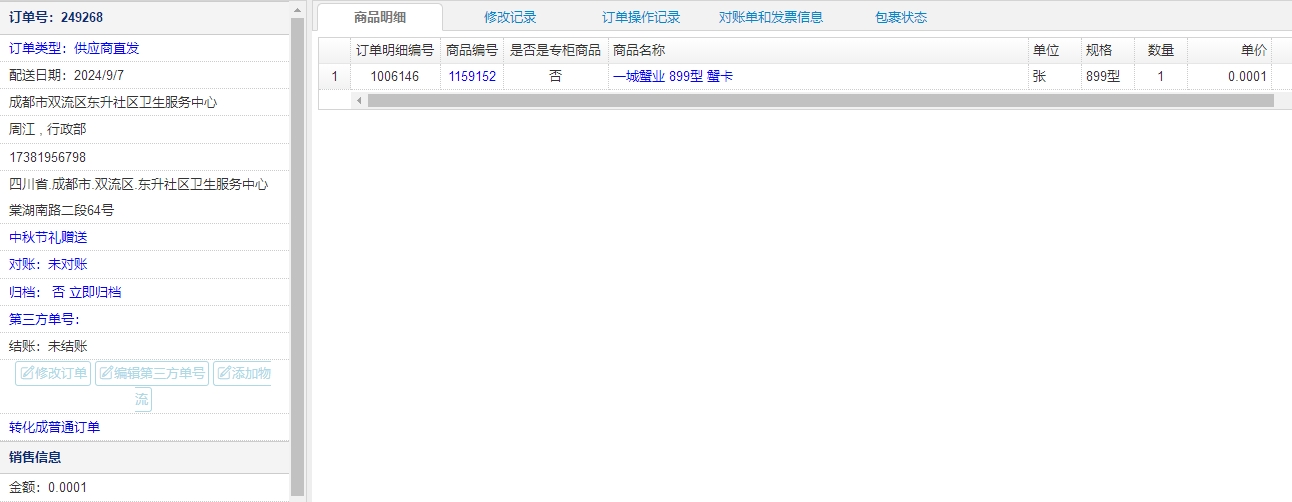Click the 规格 column header

coord(1108,50)
